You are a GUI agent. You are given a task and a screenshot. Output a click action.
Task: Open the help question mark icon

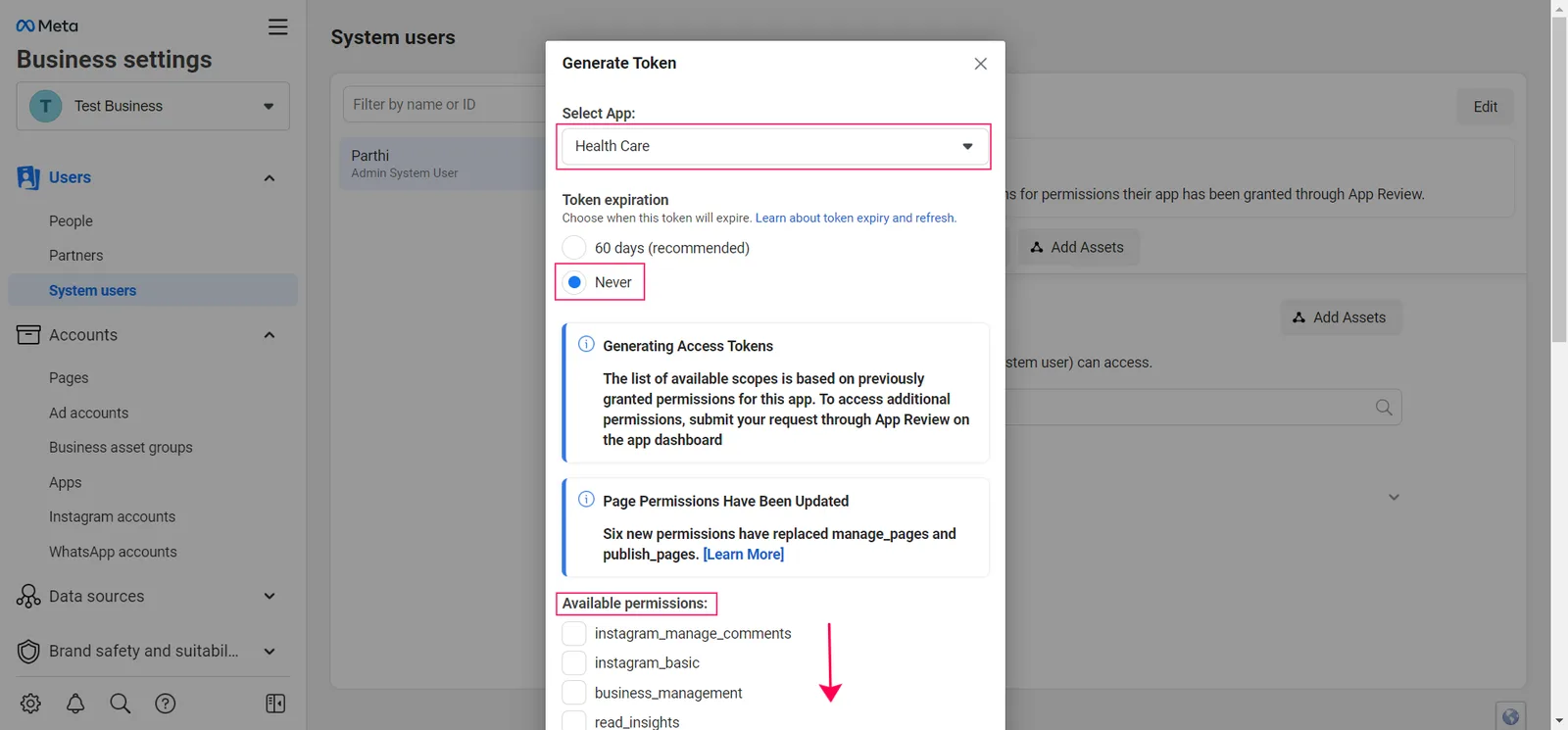point(166,704)
